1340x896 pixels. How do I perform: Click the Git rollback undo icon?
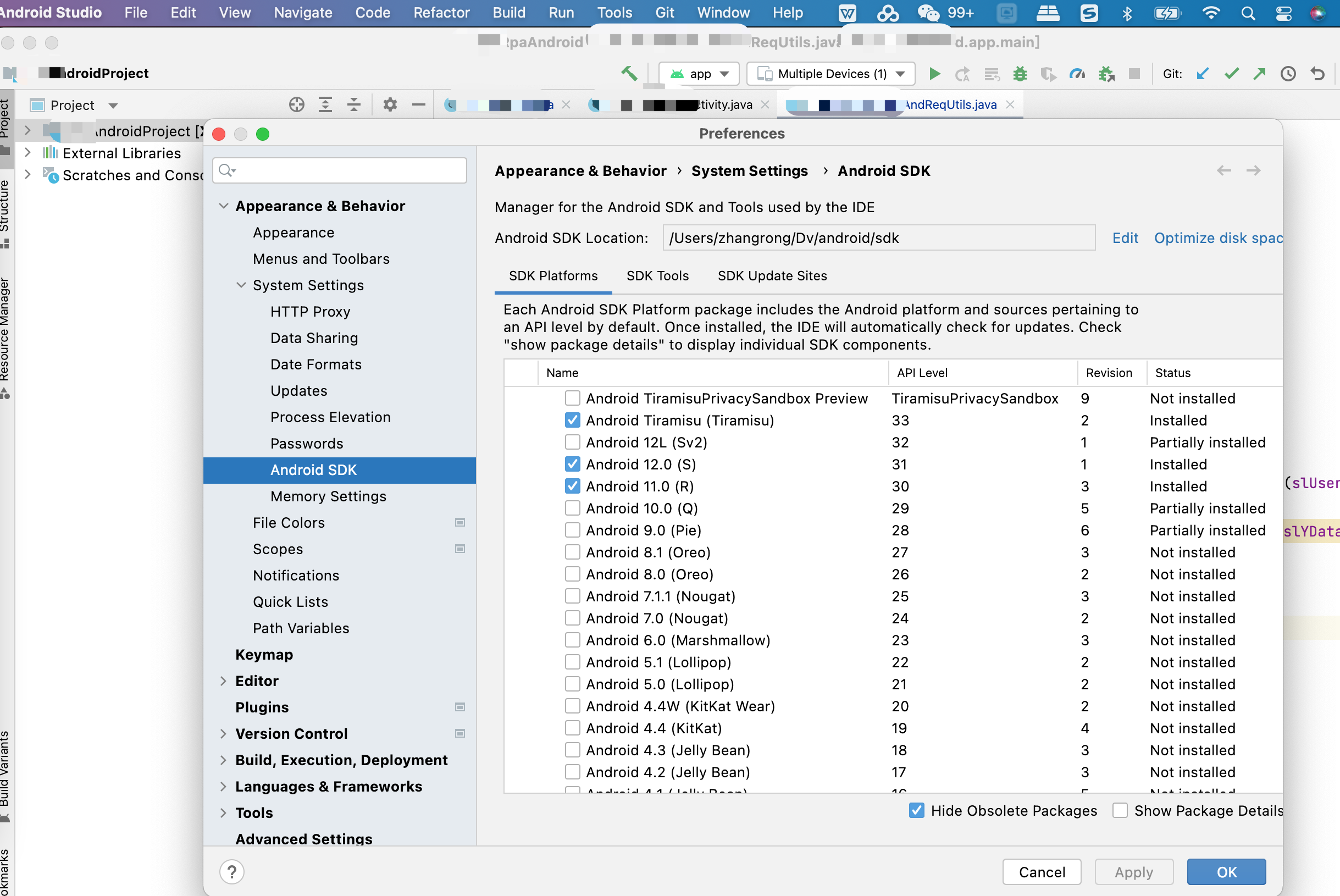(x=1317, y=74)
